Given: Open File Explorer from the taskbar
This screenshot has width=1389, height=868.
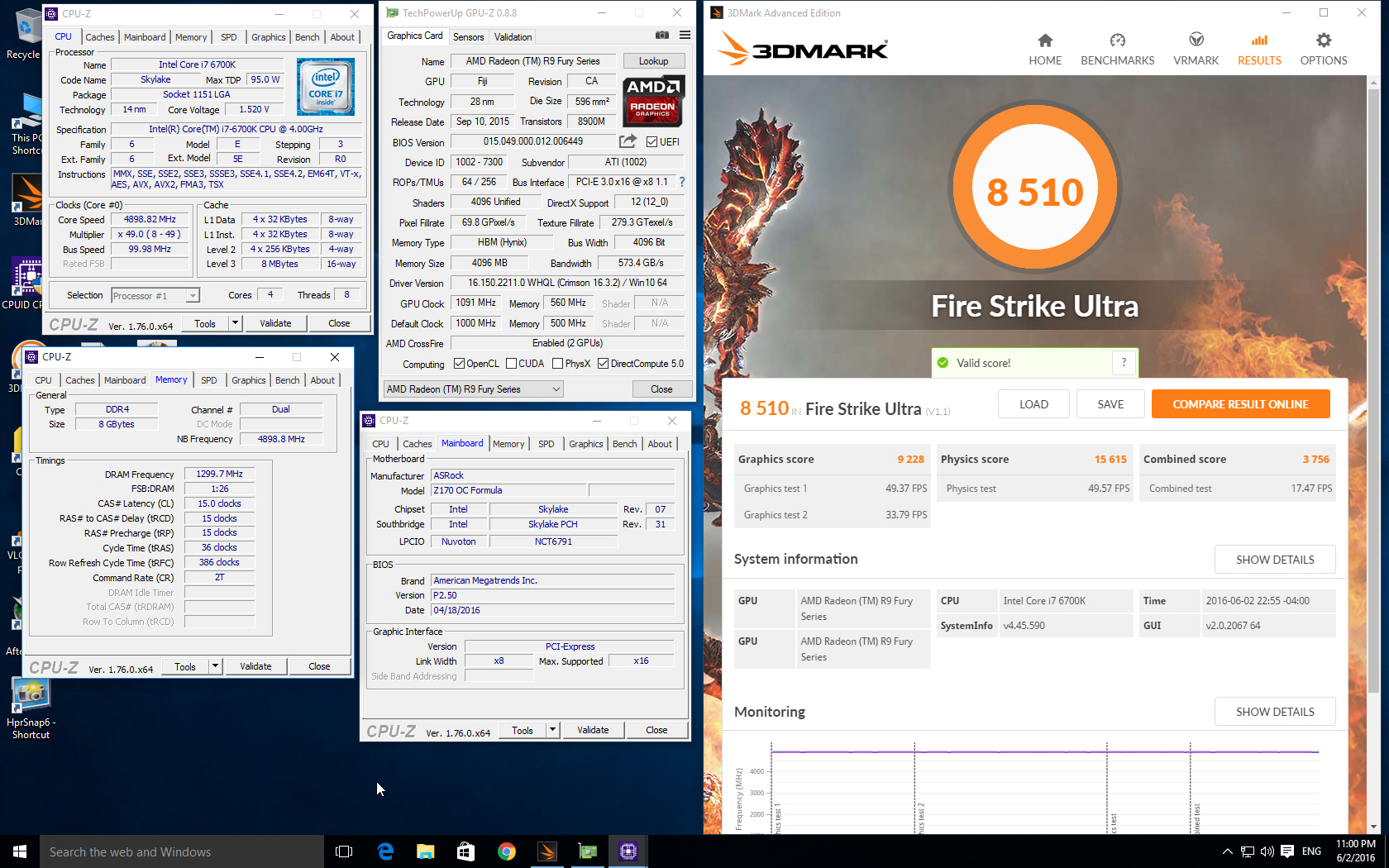Looking at the screenshot, I should pyautogui.click(x=426, y=851).
